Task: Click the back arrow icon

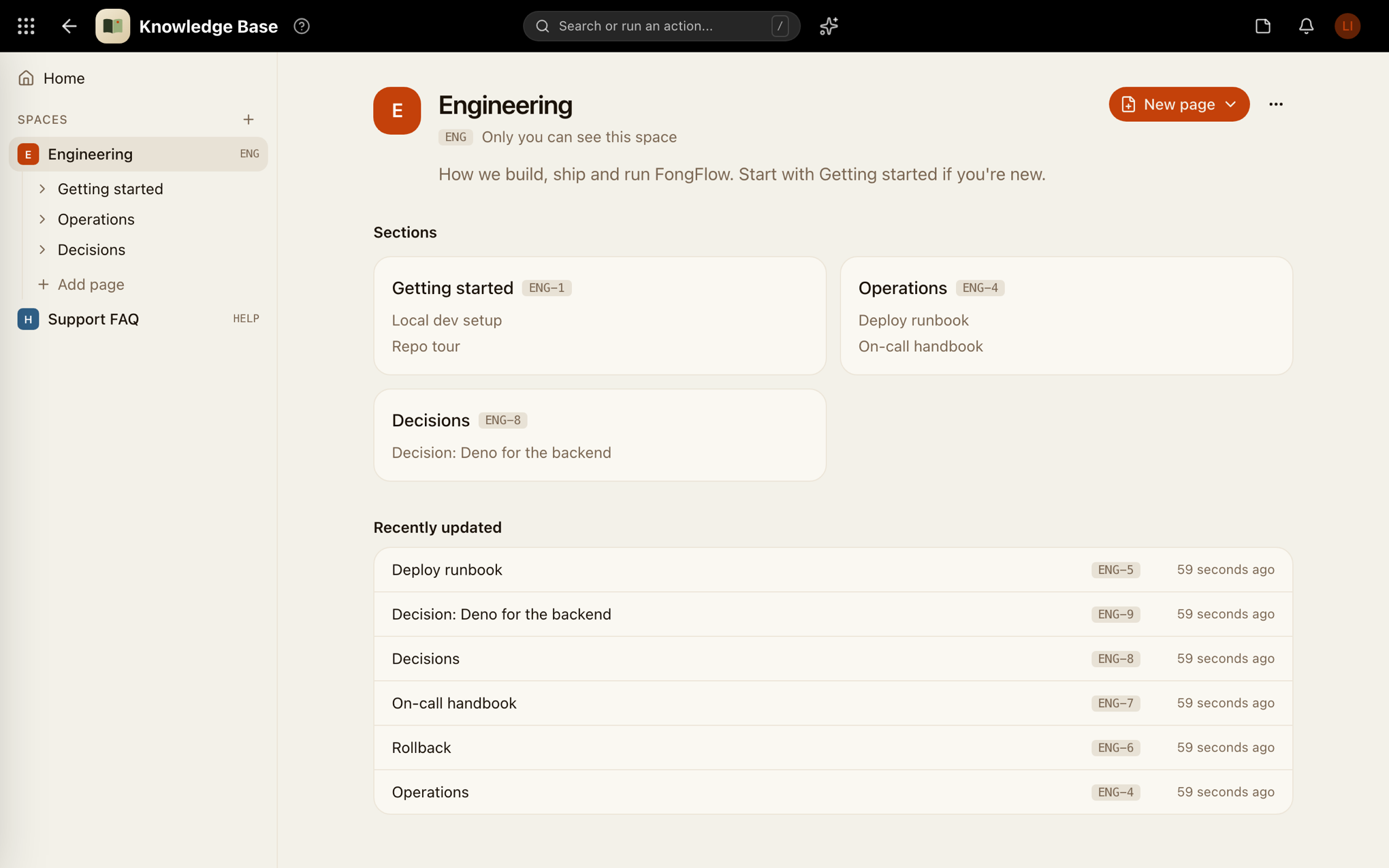Action: coord(69,26)
